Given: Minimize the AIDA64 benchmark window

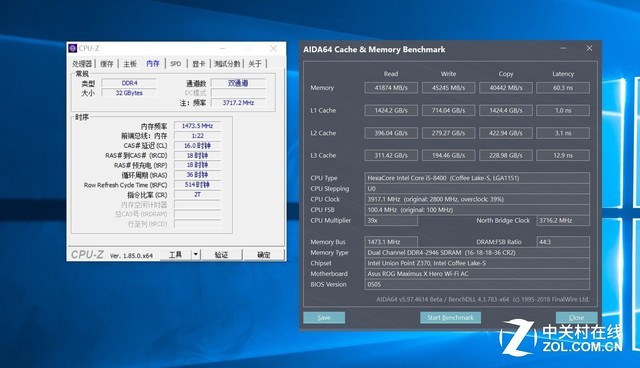Looking at the screenshot, I should [x=563, y=48].
